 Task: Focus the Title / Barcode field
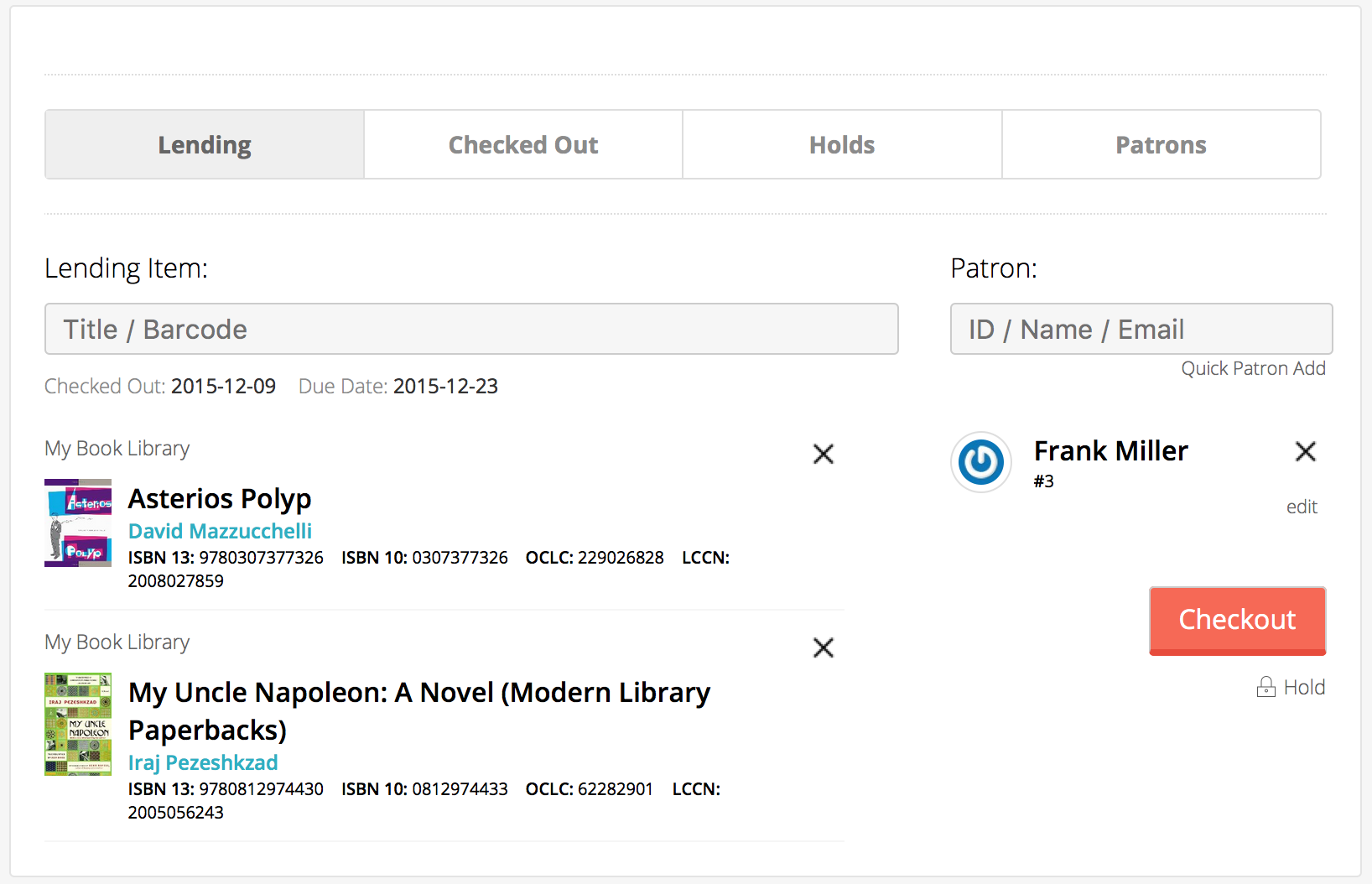click(x=471, y=329)
